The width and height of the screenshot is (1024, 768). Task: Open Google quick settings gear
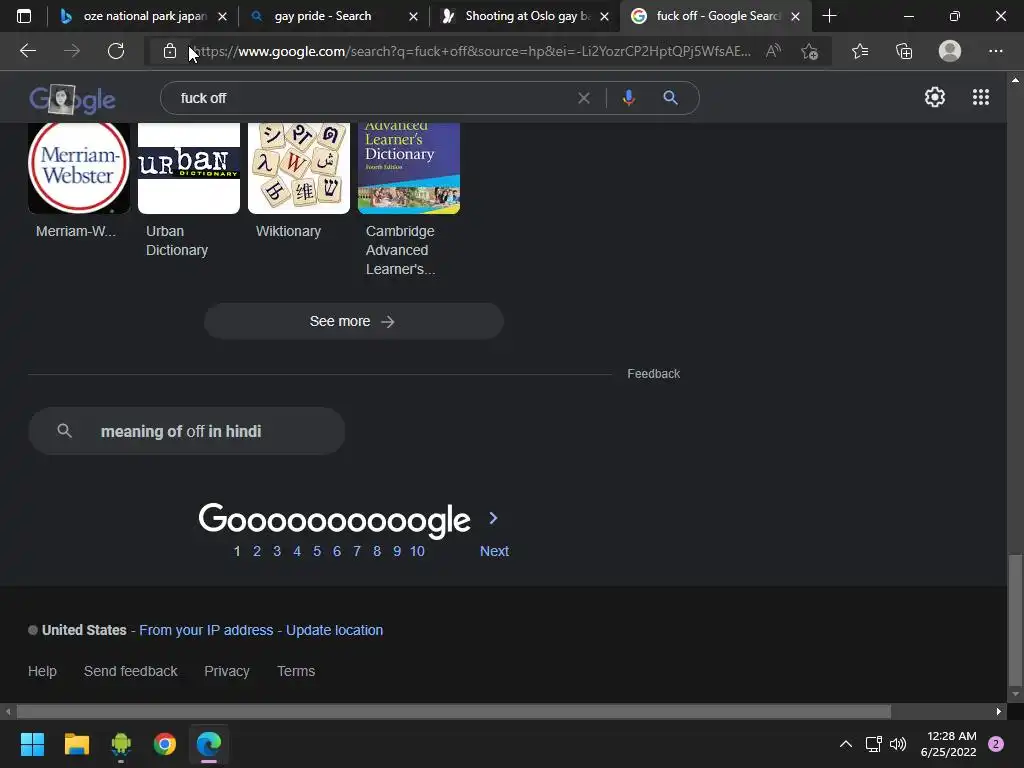pos(935,97)
